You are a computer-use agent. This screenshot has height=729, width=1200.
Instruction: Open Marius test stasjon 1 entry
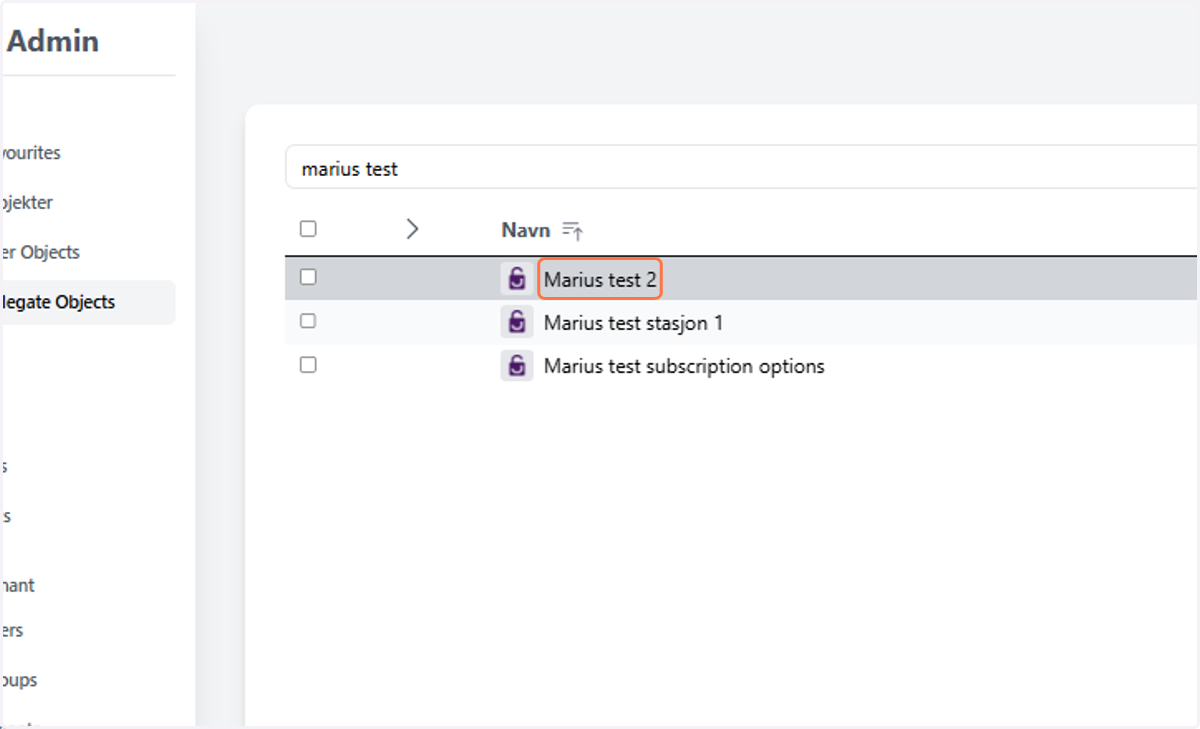pyautogui.click(x=633, y=323)
